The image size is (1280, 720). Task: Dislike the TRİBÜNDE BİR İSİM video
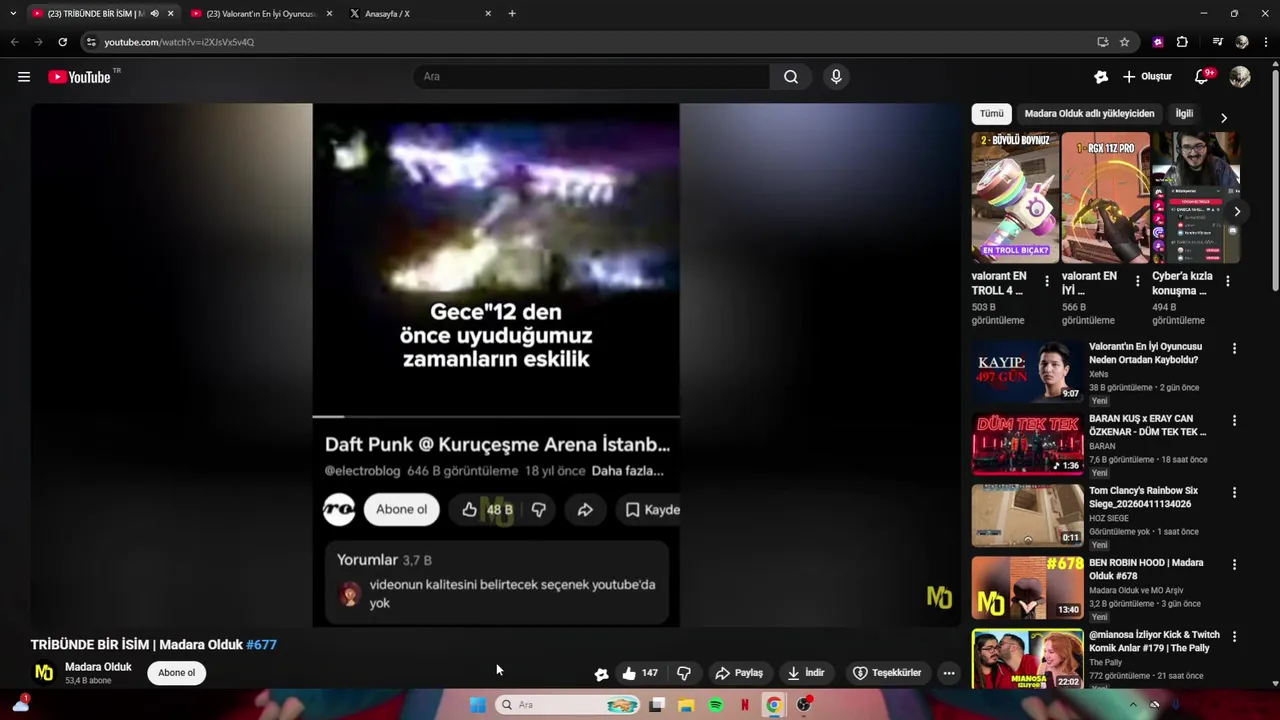[x=684, y=673]
